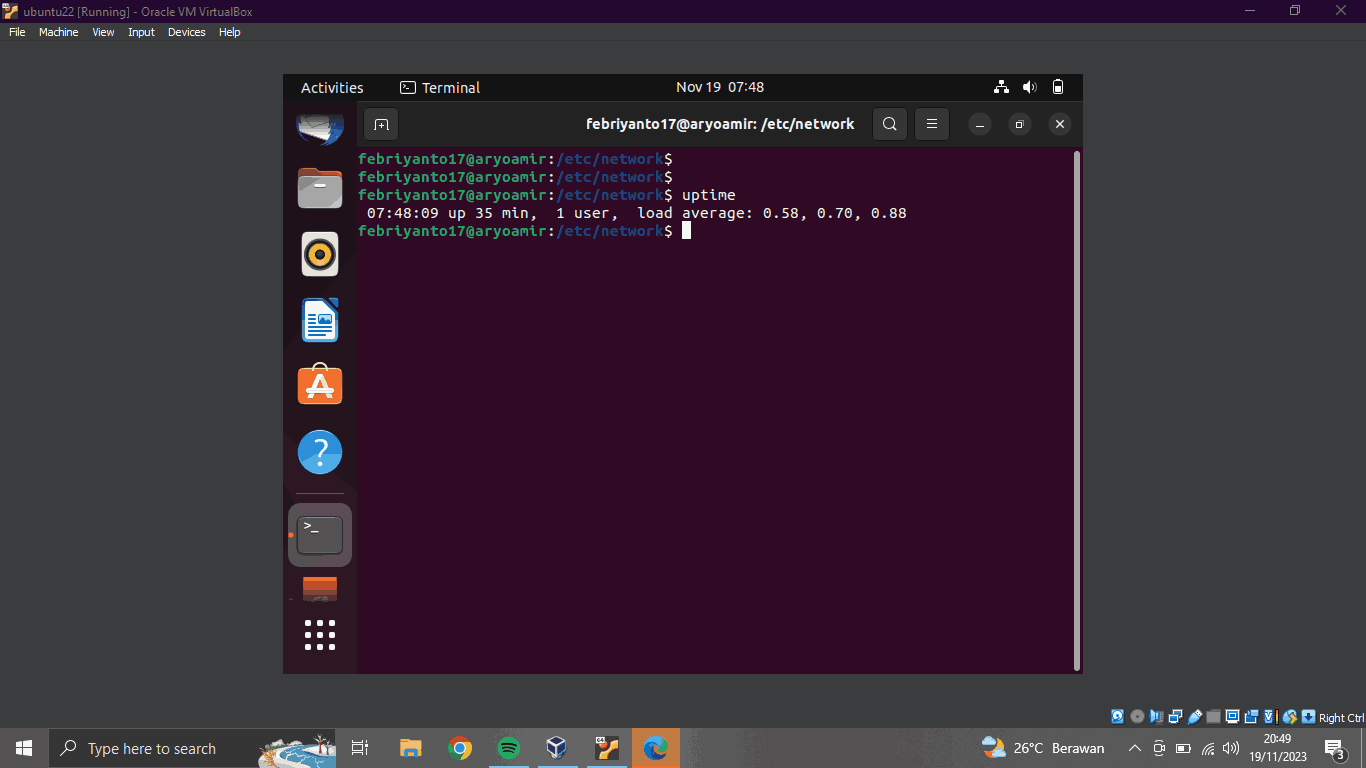The height and width of the screenshot is (768, 1366).
Task: Open VirtualBox Manager from the Windows taskbar
Action: (557, 748)
